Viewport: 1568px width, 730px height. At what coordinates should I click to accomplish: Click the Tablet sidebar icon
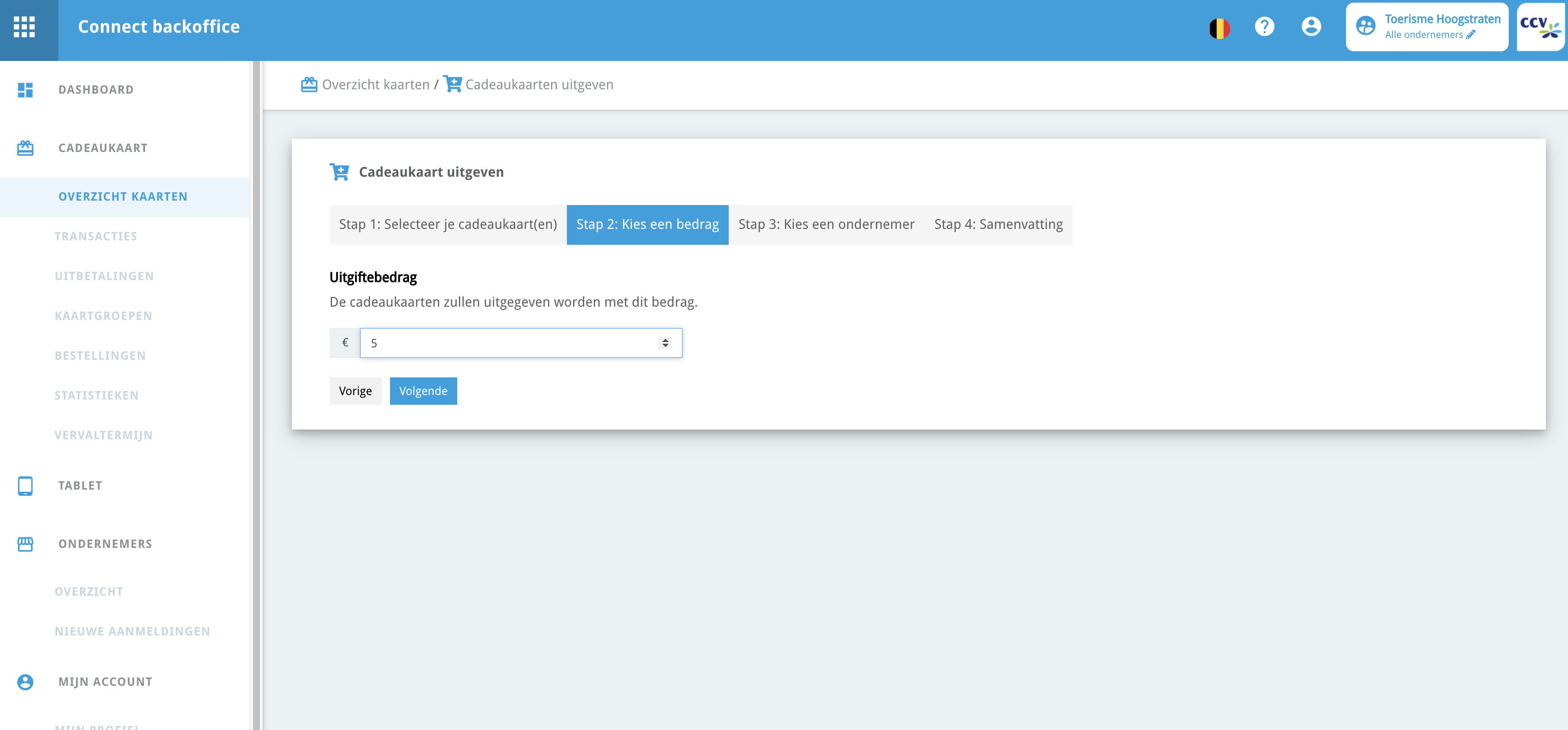pyautogui.click(x=25, y=486)
